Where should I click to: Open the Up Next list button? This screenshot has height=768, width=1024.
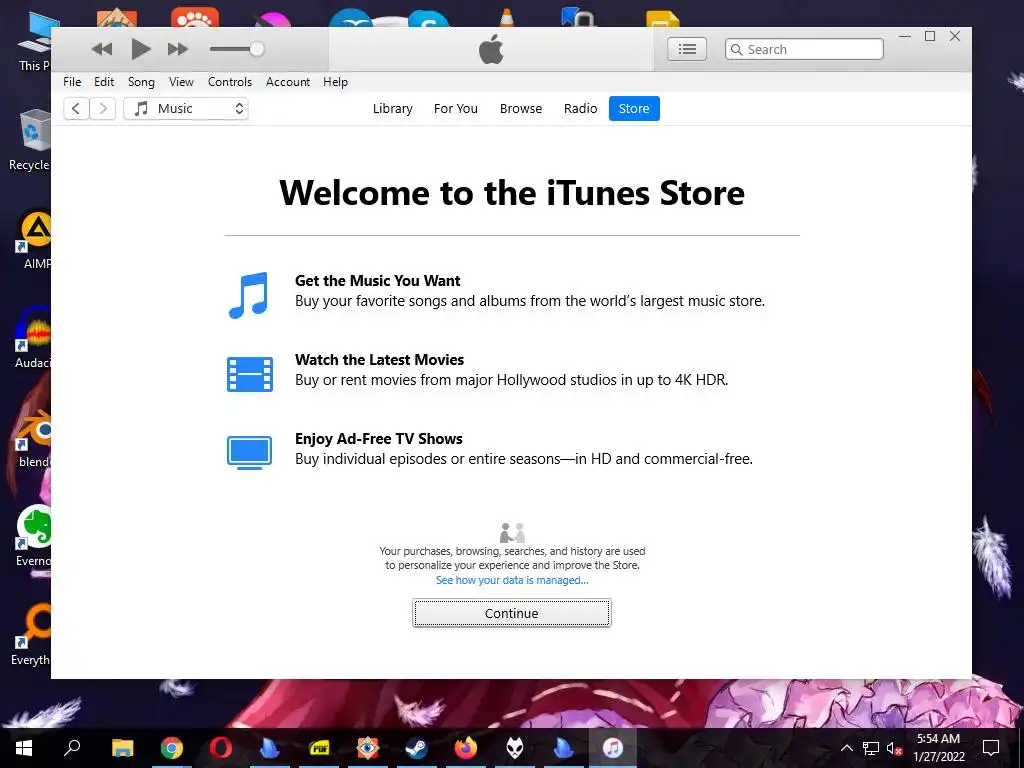[686, 49]
